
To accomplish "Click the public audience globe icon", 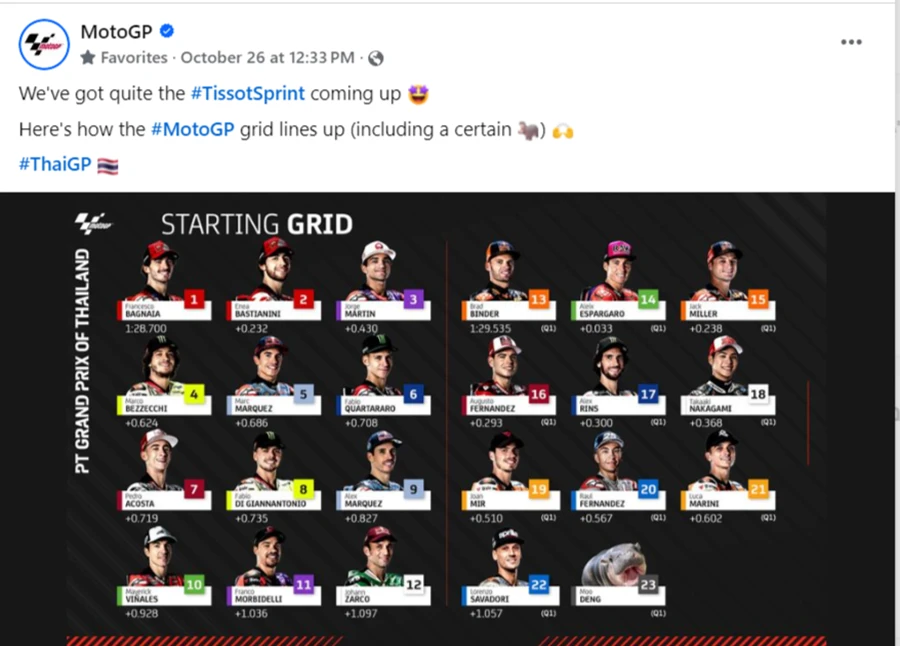I will [x=376, y=58].
